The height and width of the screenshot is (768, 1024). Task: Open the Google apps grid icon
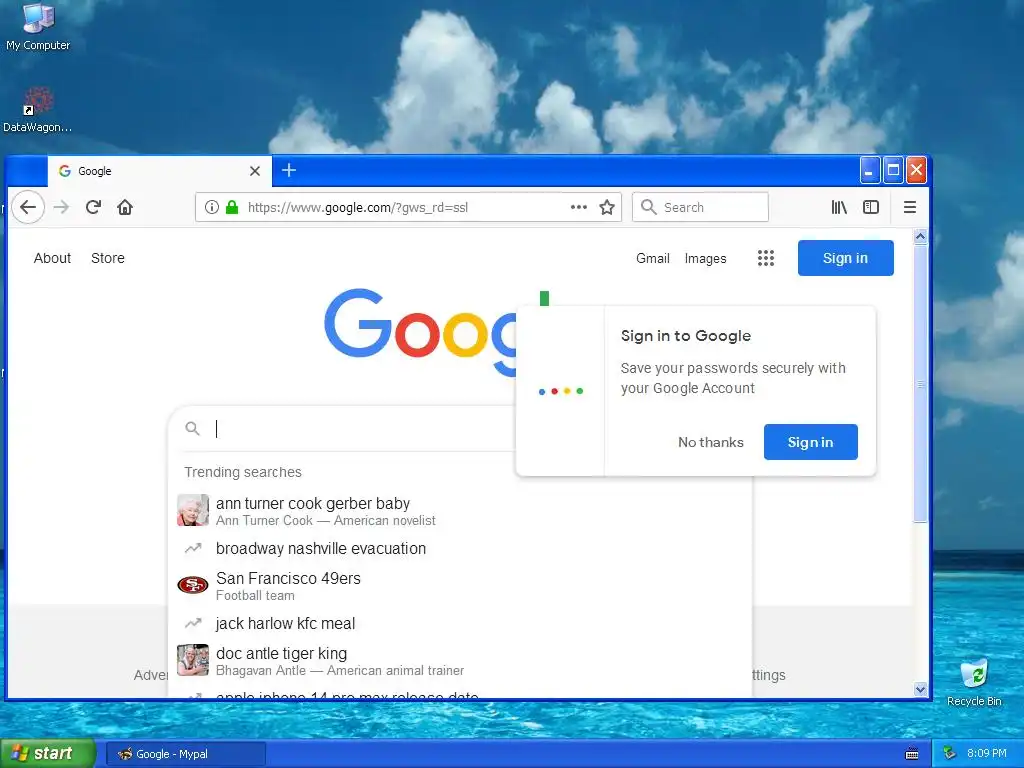765,258
